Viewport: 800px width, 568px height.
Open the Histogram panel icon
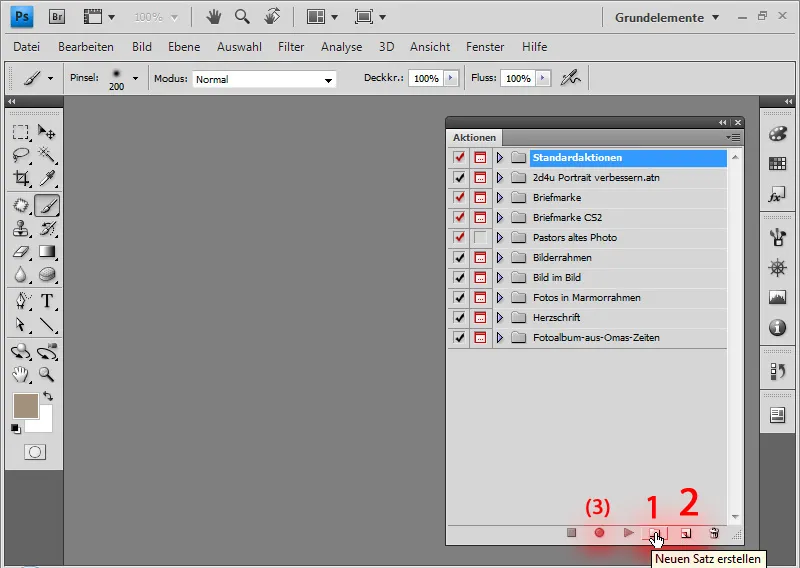778,297
